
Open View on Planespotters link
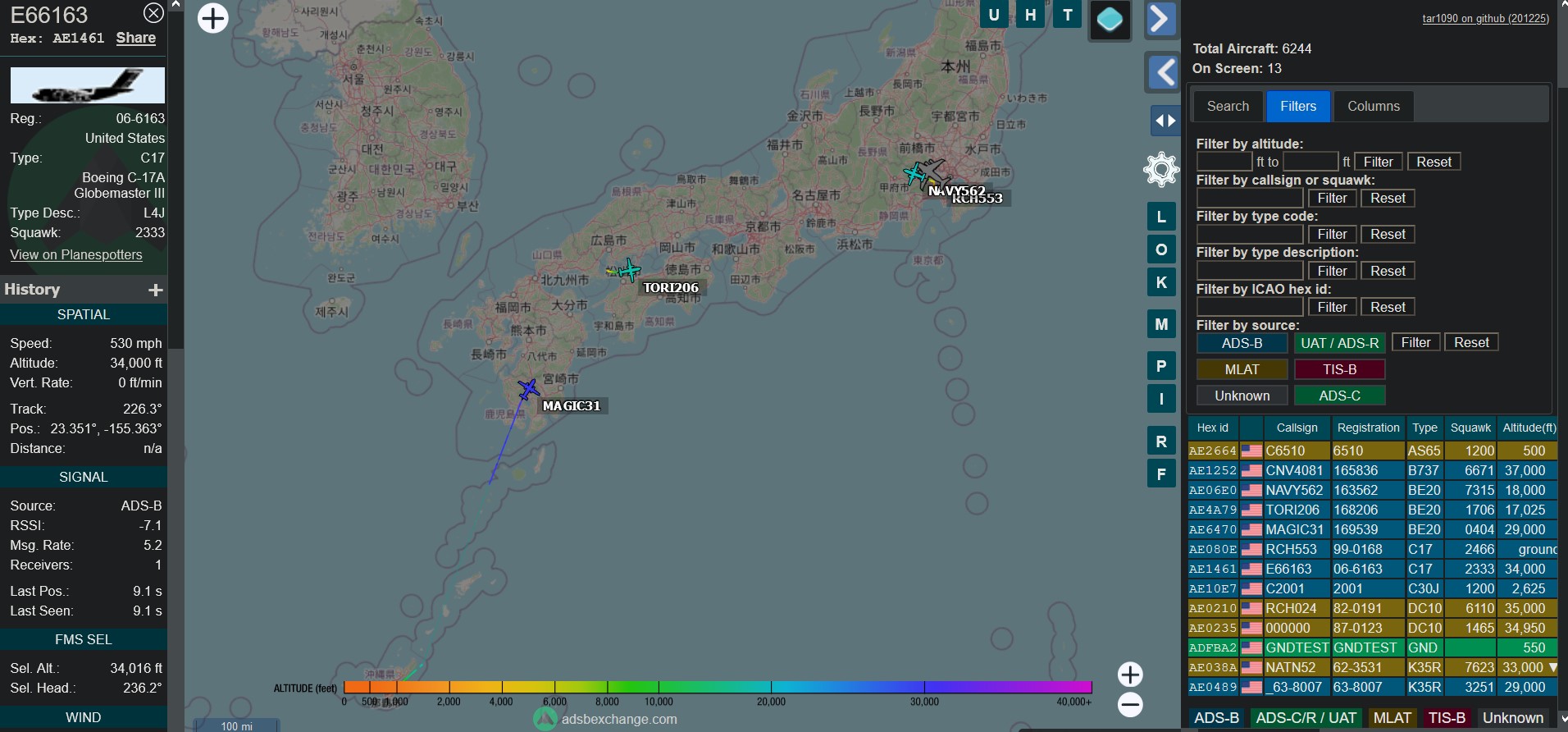[76, 254]
